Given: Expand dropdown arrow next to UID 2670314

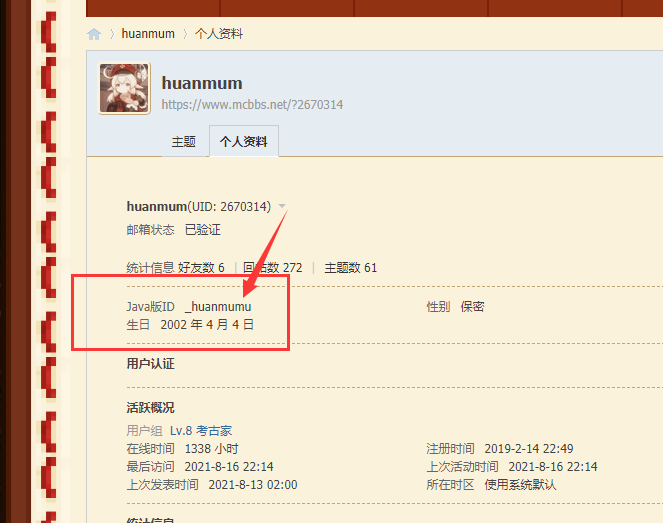Looking at the screenshot, I should 282,206.
